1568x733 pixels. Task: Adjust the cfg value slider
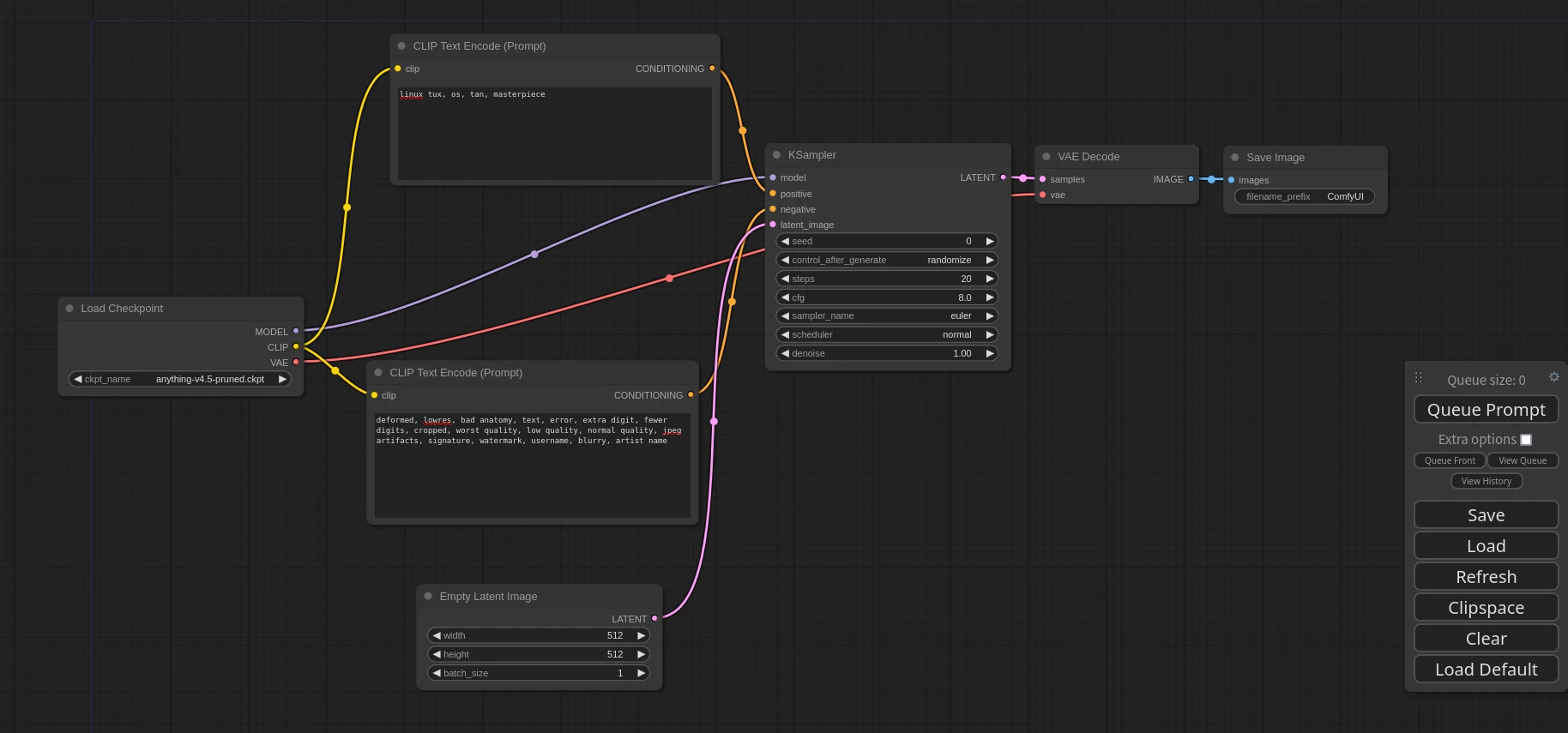tap(887, 297)
